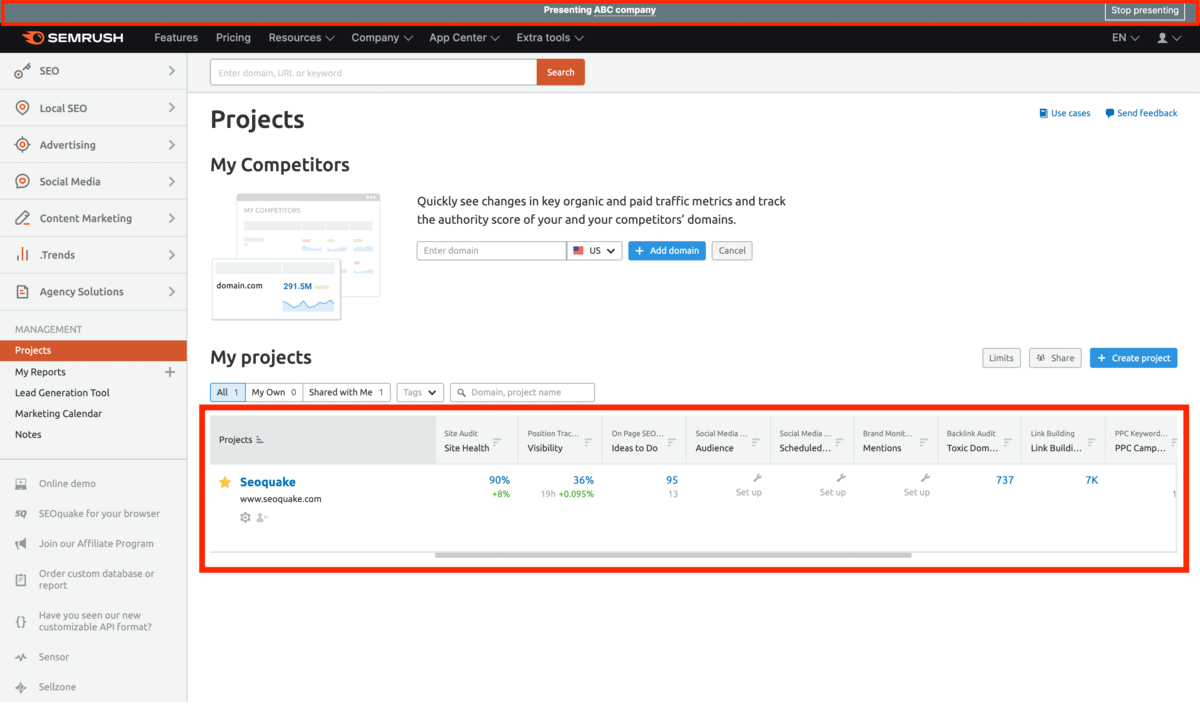1200x709 pixels.
Task: Select the All projects filter tab
Action: tap(228, 393)
